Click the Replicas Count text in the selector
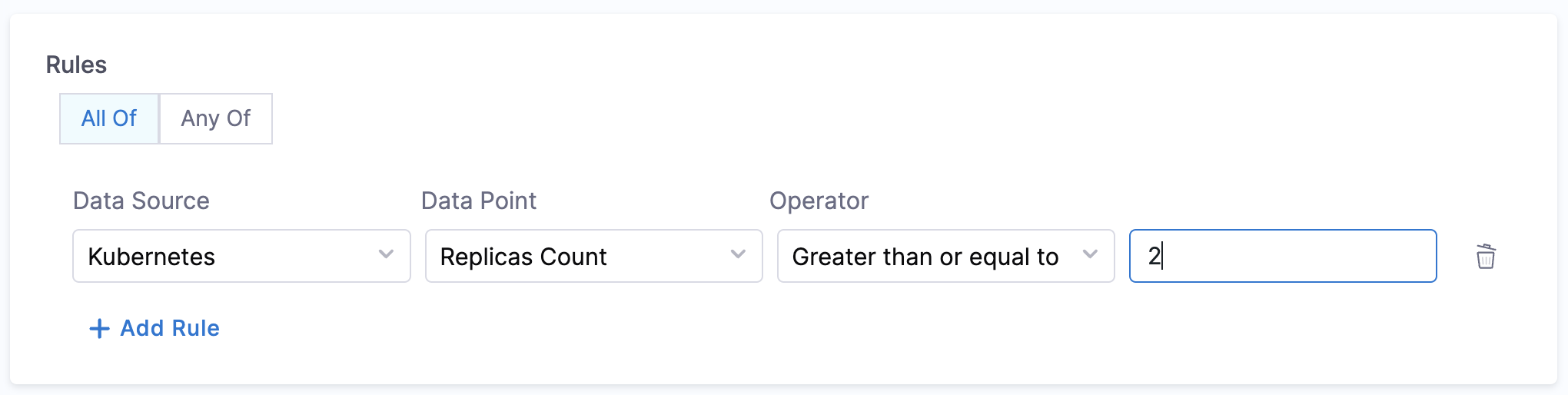 coord(523,257)
